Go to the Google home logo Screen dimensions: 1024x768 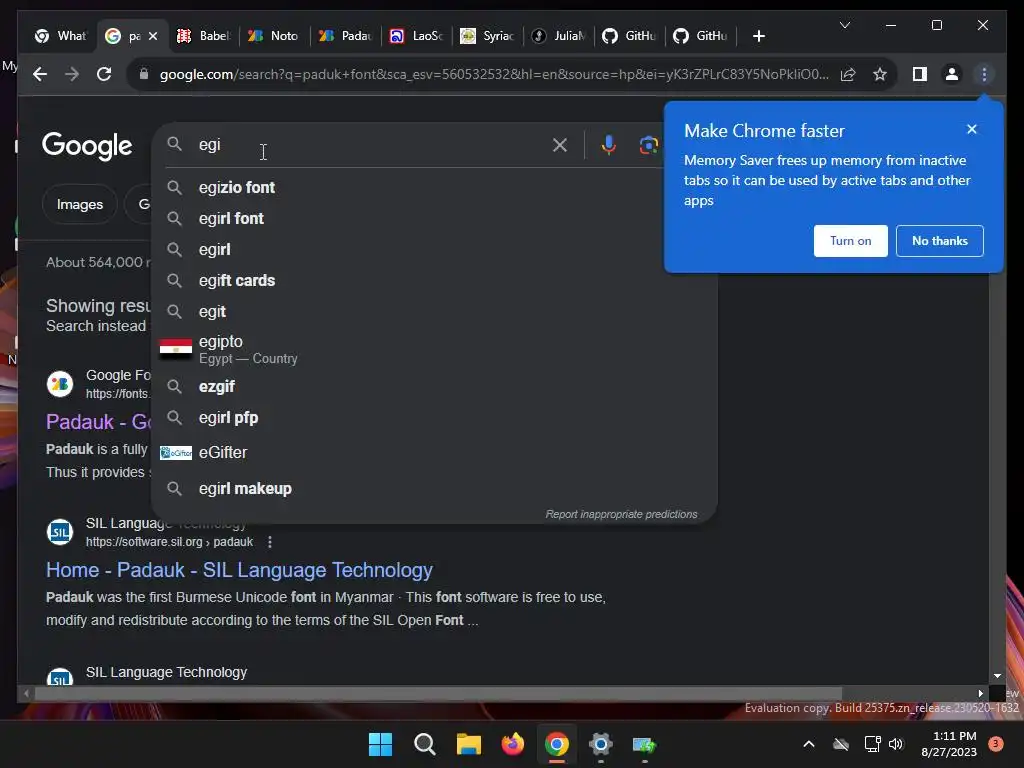coord(87,146)
